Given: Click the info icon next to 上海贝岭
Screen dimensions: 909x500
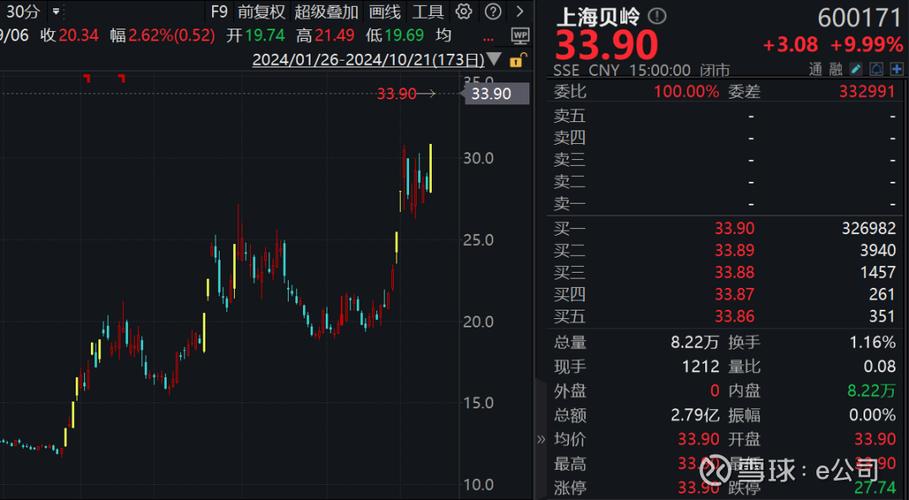Looking at the screenshot, I should pyautogui.click(x=657, y=16).
